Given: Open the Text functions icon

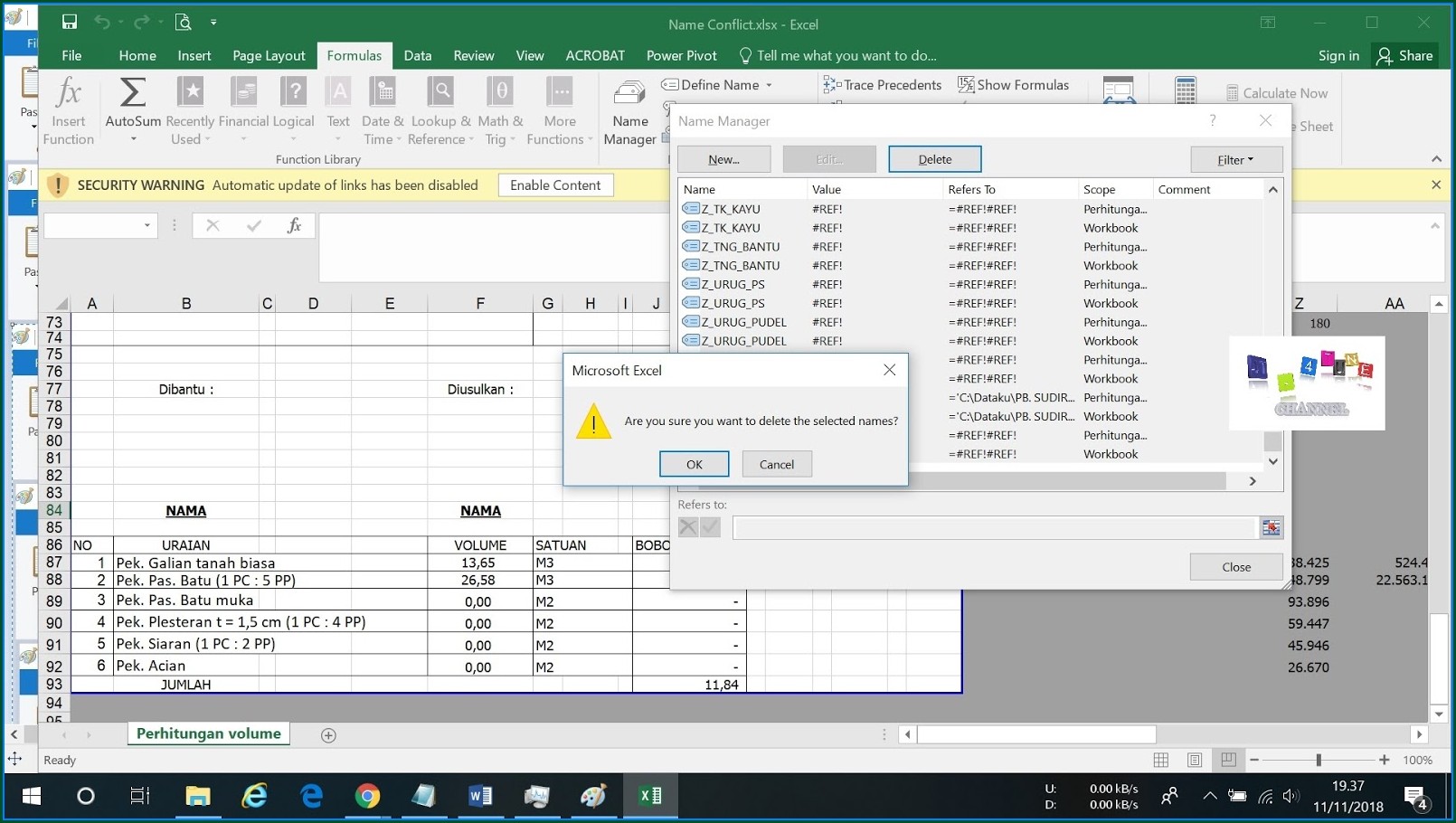Looking at the screenshot, I should pos(338,92).
